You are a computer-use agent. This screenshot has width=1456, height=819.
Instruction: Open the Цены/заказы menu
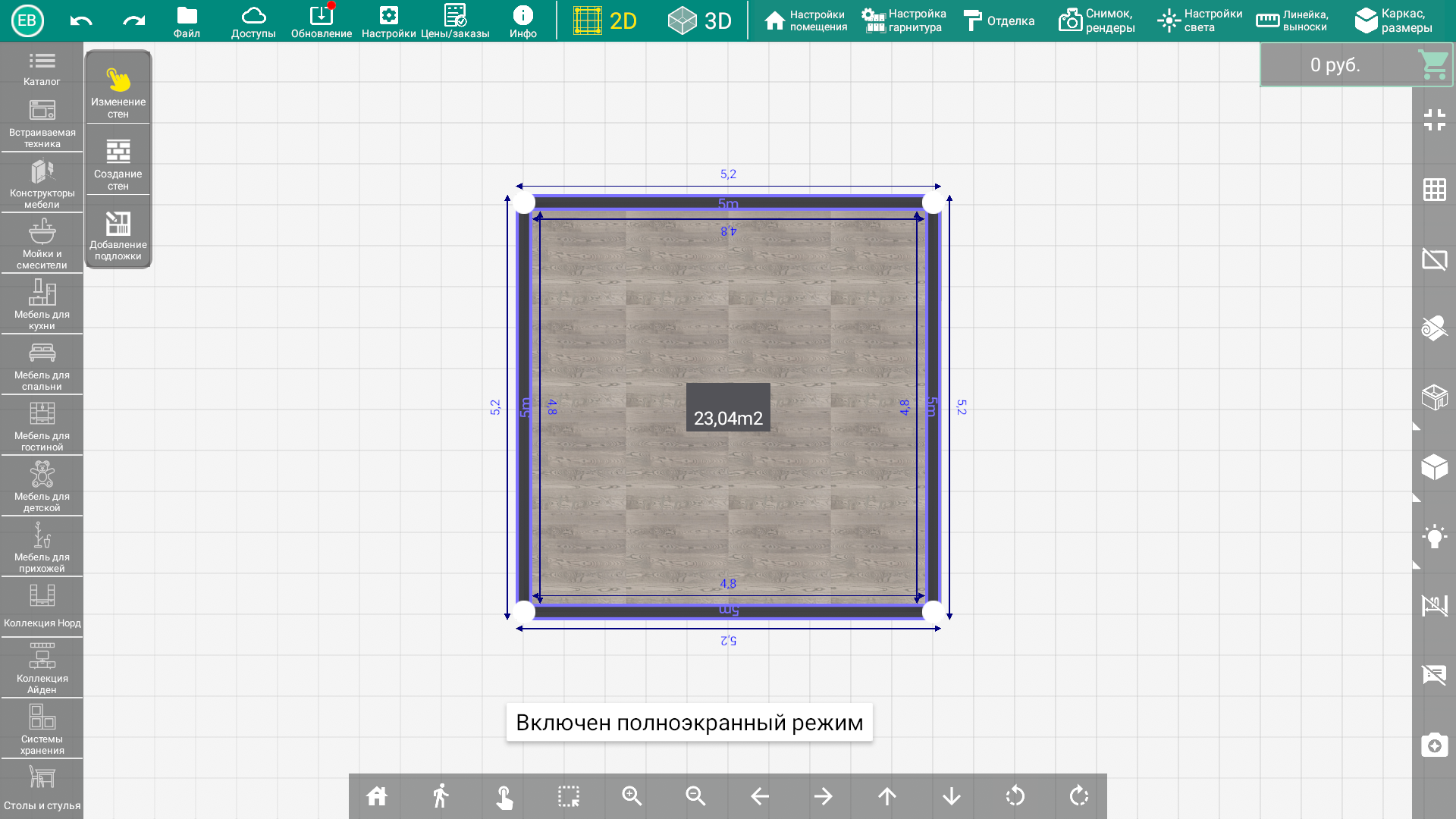455,22
